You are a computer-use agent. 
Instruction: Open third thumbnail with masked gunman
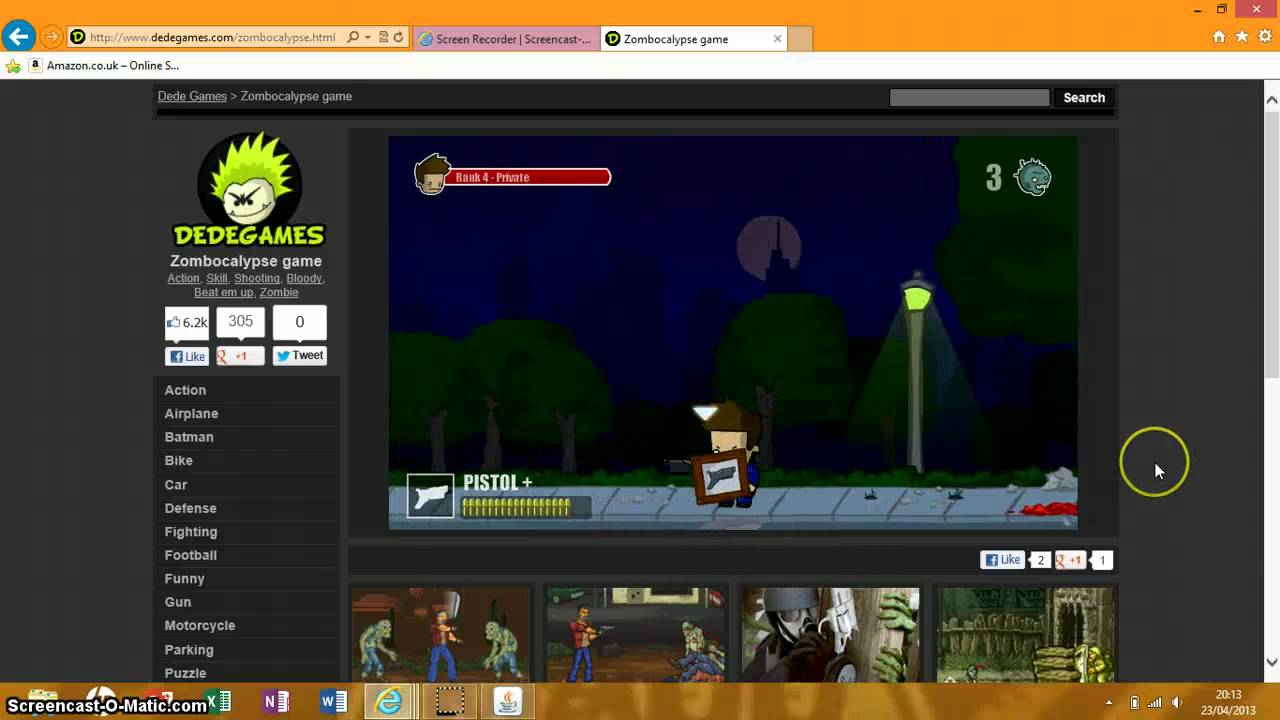pyautogui.click(x=830, y=635)
